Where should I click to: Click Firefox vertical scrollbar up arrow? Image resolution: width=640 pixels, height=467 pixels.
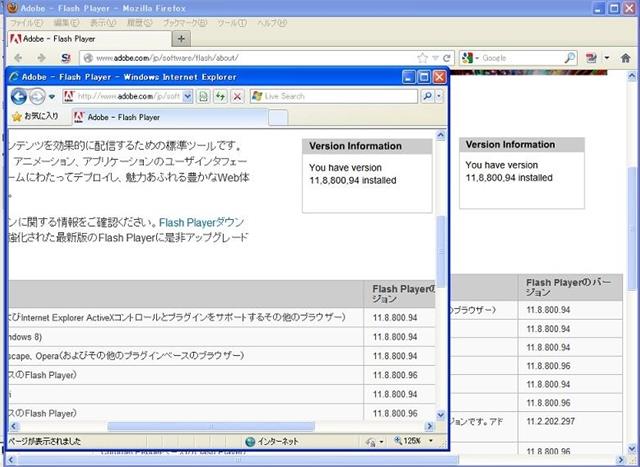[x=631, y=76]
